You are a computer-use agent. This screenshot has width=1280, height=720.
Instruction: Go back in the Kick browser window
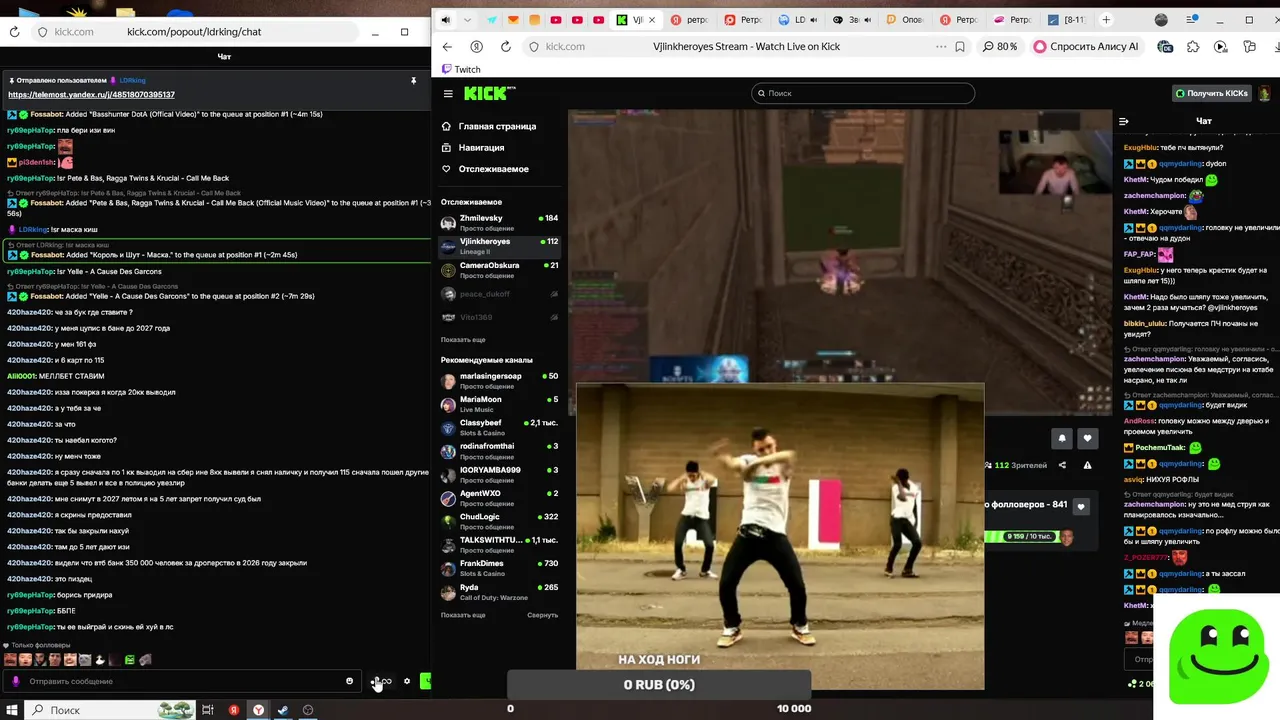(447, 46)
